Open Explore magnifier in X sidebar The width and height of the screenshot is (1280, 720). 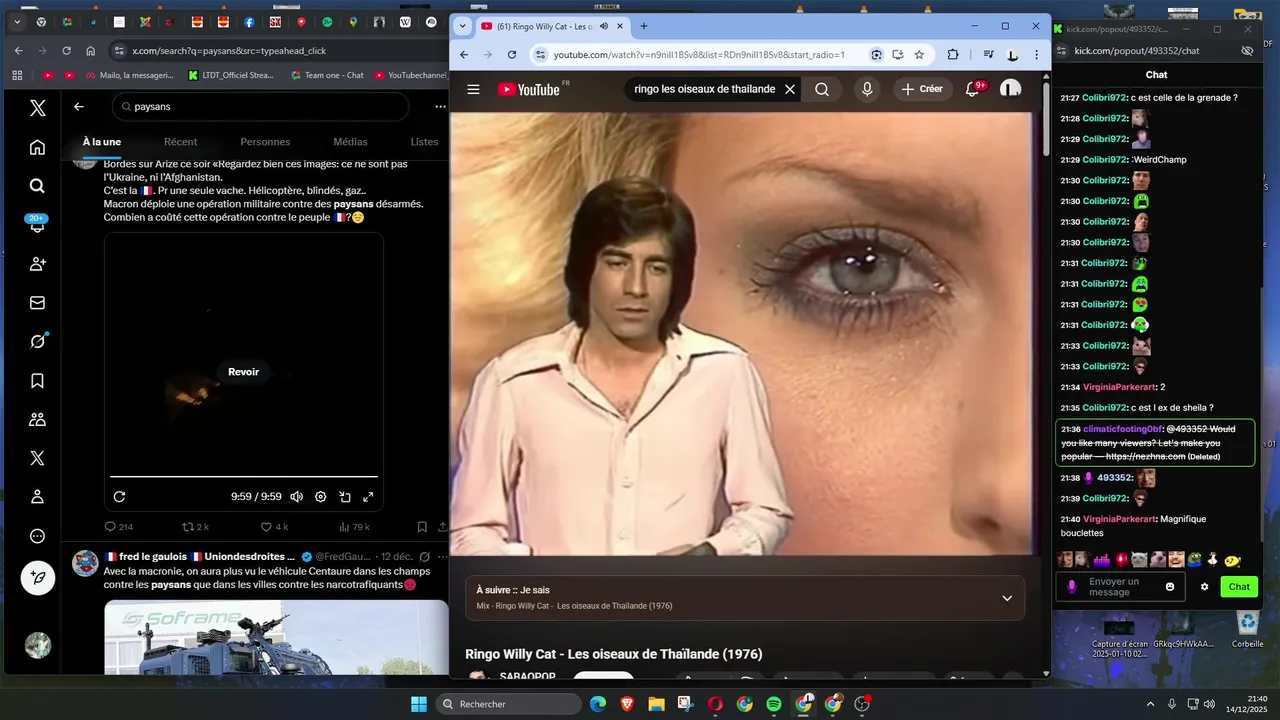pos(37,186)
